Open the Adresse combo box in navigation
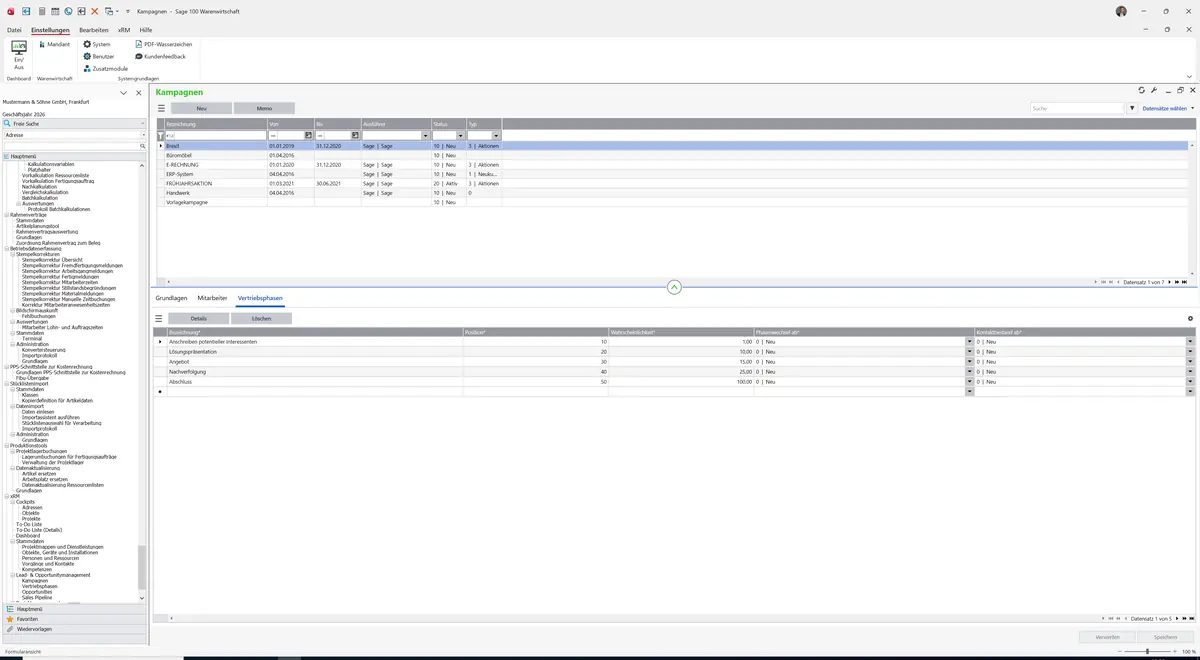This screenshot has width=1200, height=660. pos(75,134)
